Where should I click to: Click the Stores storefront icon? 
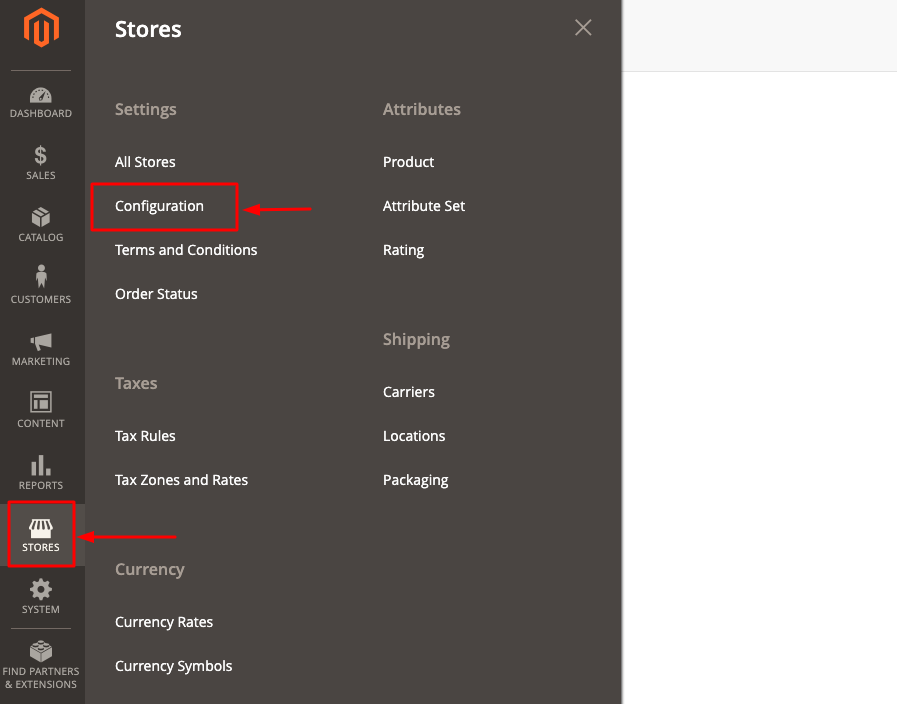(41, 528)
